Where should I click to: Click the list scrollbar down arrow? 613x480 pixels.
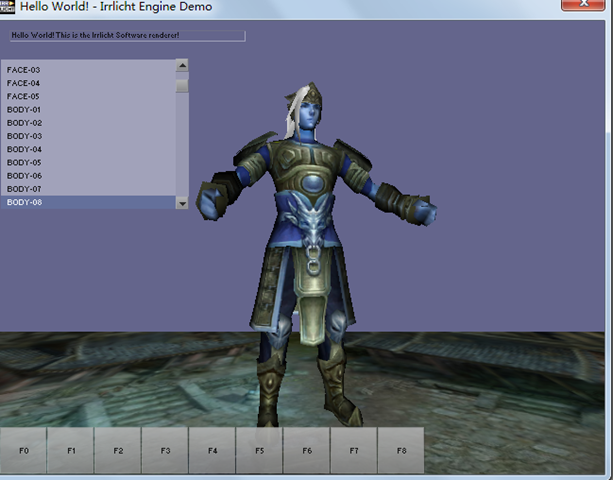[182, 203]
